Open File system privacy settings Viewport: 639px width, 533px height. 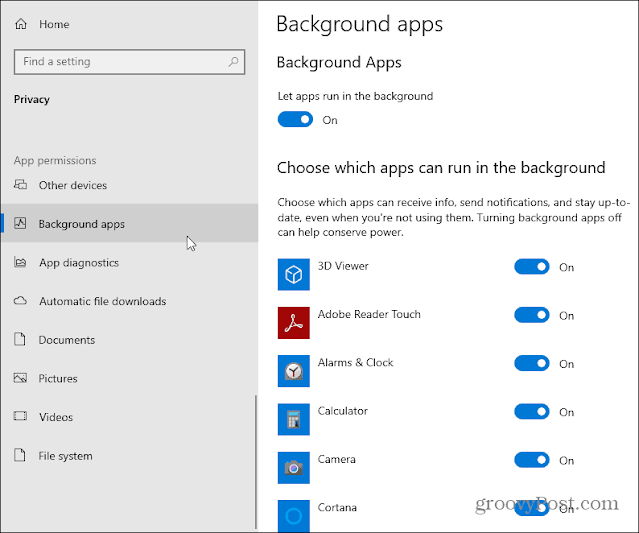click(129, 455)
